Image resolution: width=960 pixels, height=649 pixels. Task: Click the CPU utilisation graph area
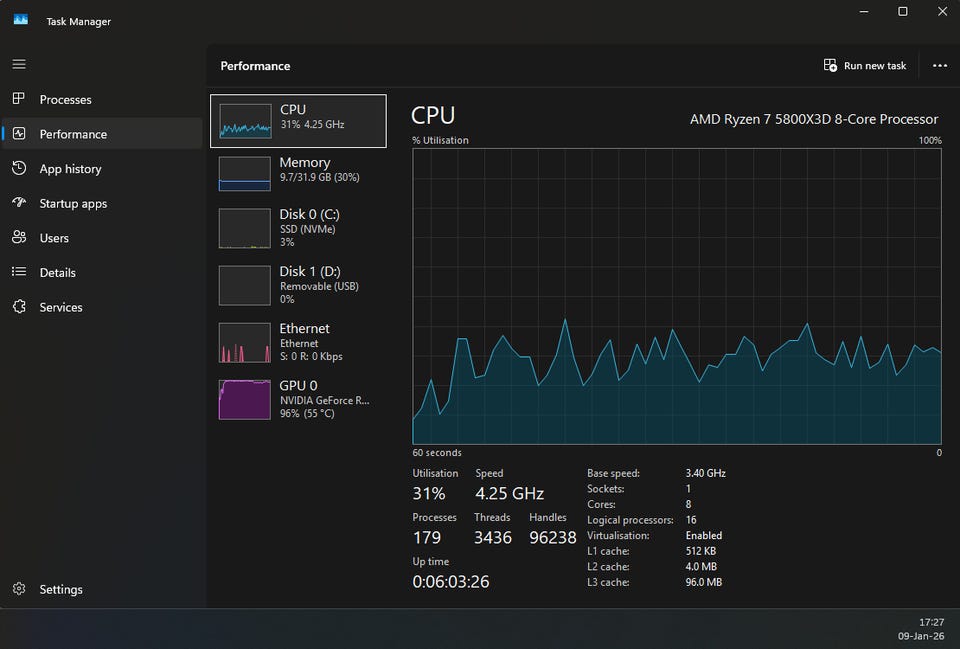[676, 296]
